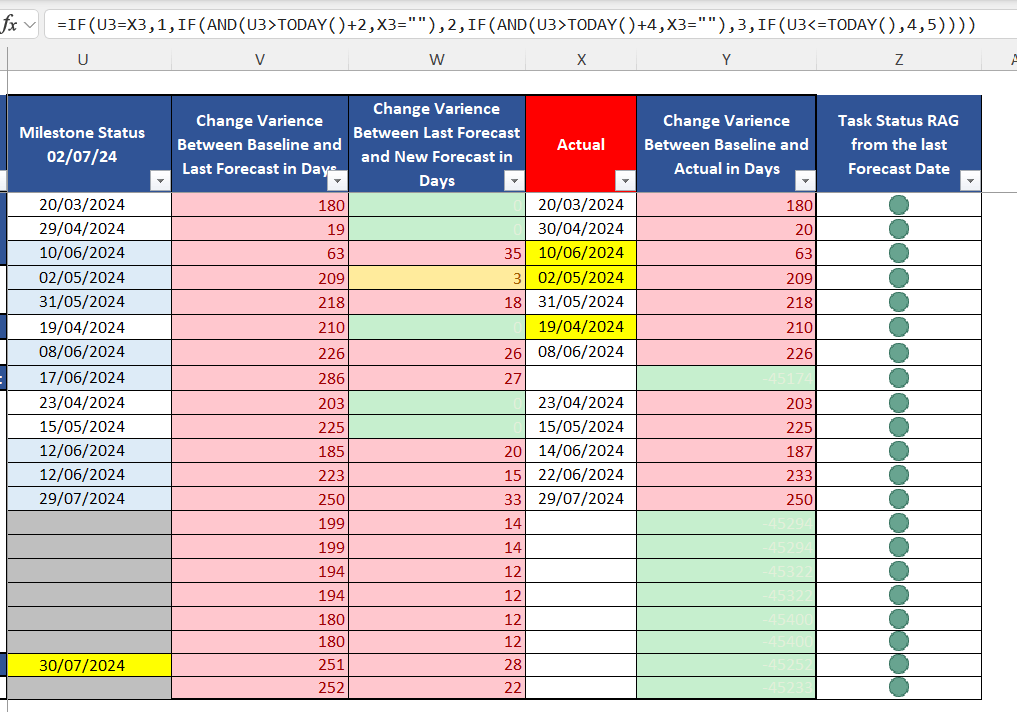Select Actual cell 30/04/2024
Viewport: 1017px width, 712px height.
coord(581,229)
